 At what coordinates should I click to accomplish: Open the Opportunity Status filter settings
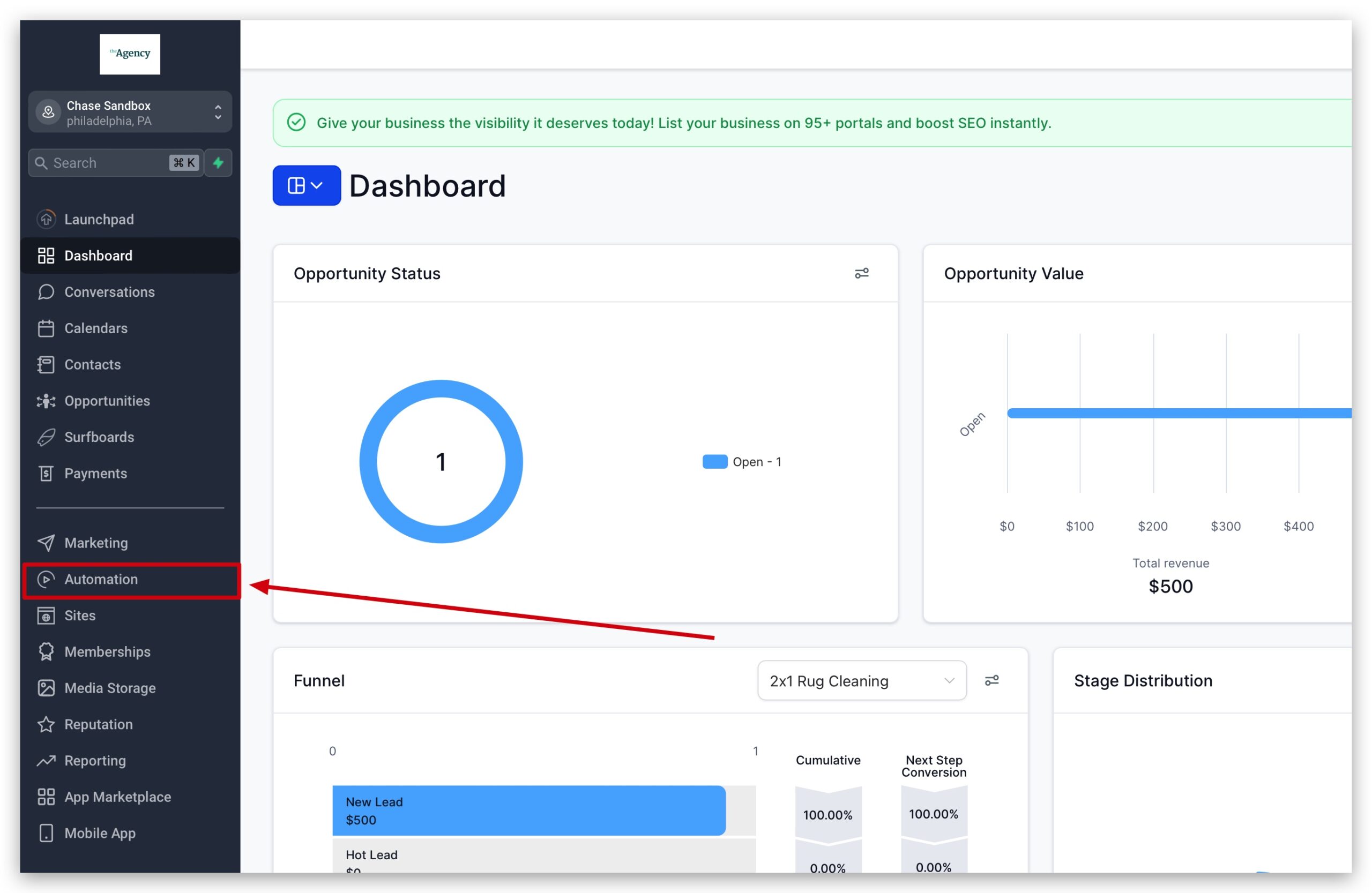point(862,273)
